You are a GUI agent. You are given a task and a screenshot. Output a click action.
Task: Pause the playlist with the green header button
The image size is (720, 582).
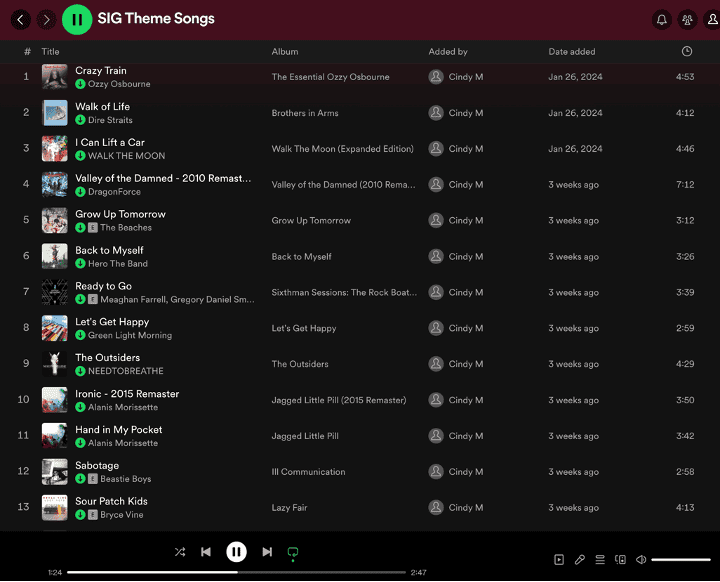point(77,19)
